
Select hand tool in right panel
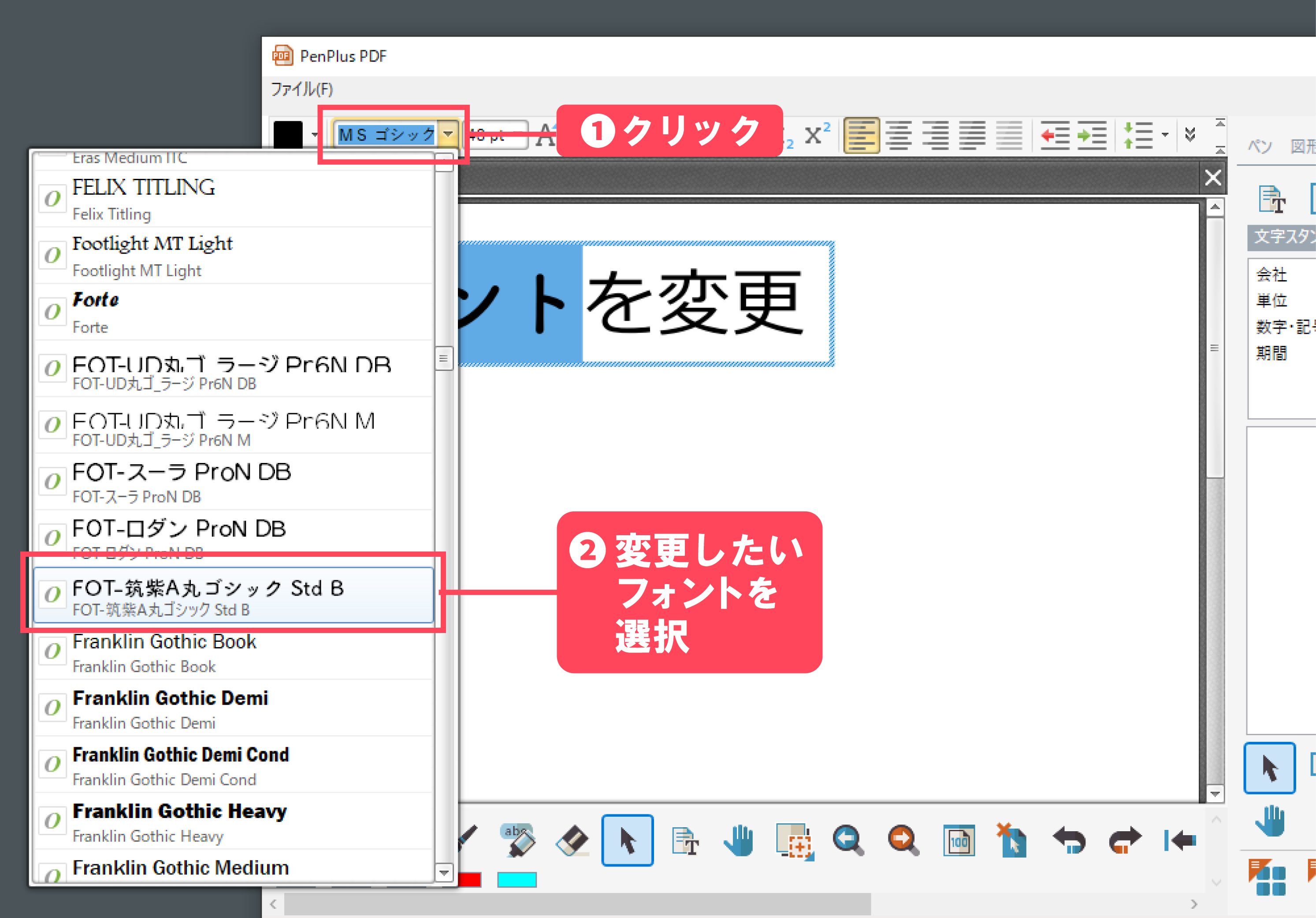[1271, 821]
